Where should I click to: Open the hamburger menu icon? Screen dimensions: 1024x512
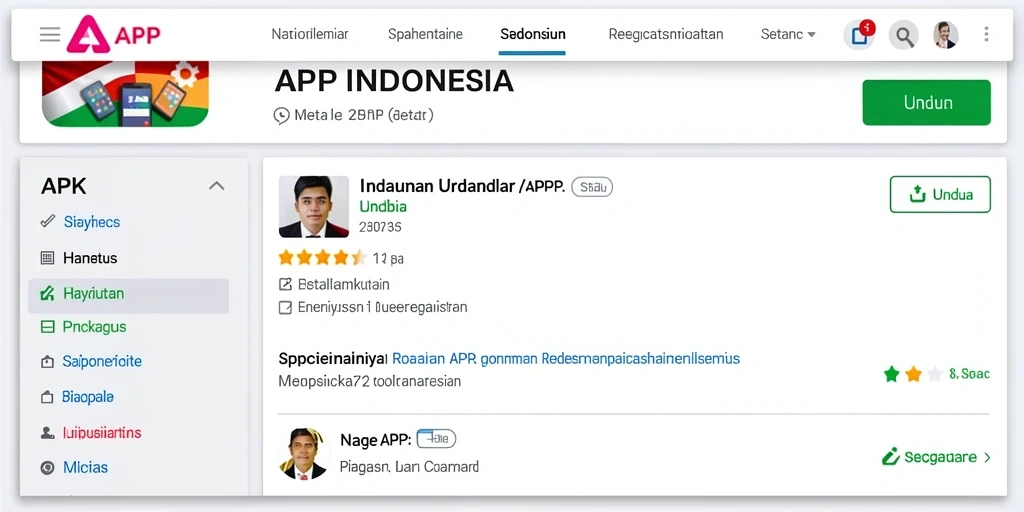[x=50, y=35]
